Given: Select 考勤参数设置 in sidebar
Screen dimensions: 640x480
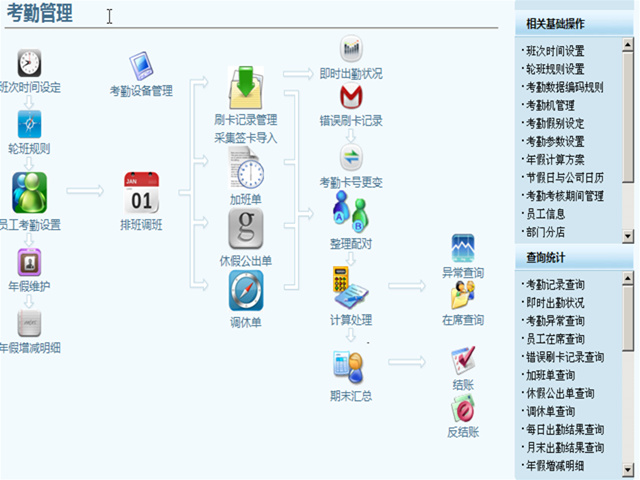Looking at the screenshot, I should (555, 141).
